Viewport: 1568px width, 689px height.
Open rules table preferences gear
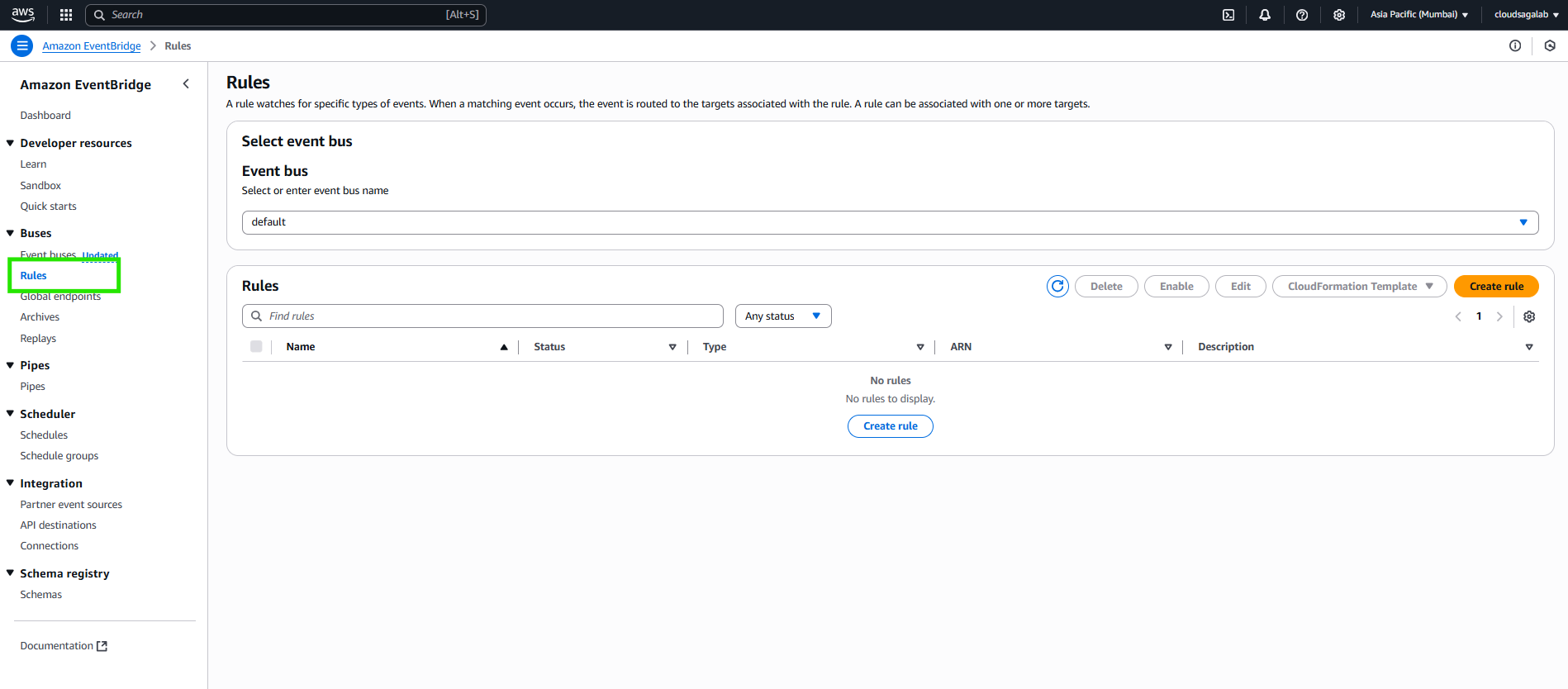1529,316
